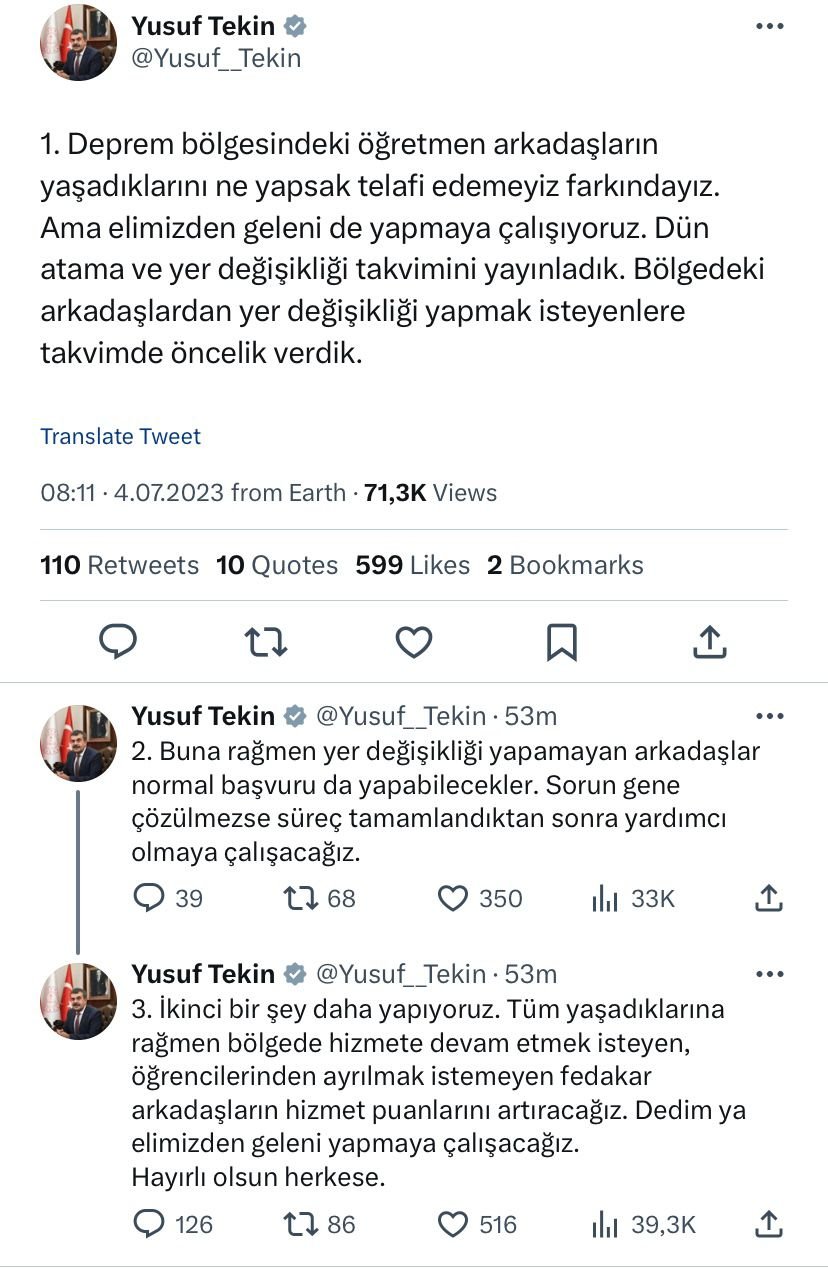Open the more options menu on the third tweet
The image size is (828, 1269).
(x=769, y=973)
